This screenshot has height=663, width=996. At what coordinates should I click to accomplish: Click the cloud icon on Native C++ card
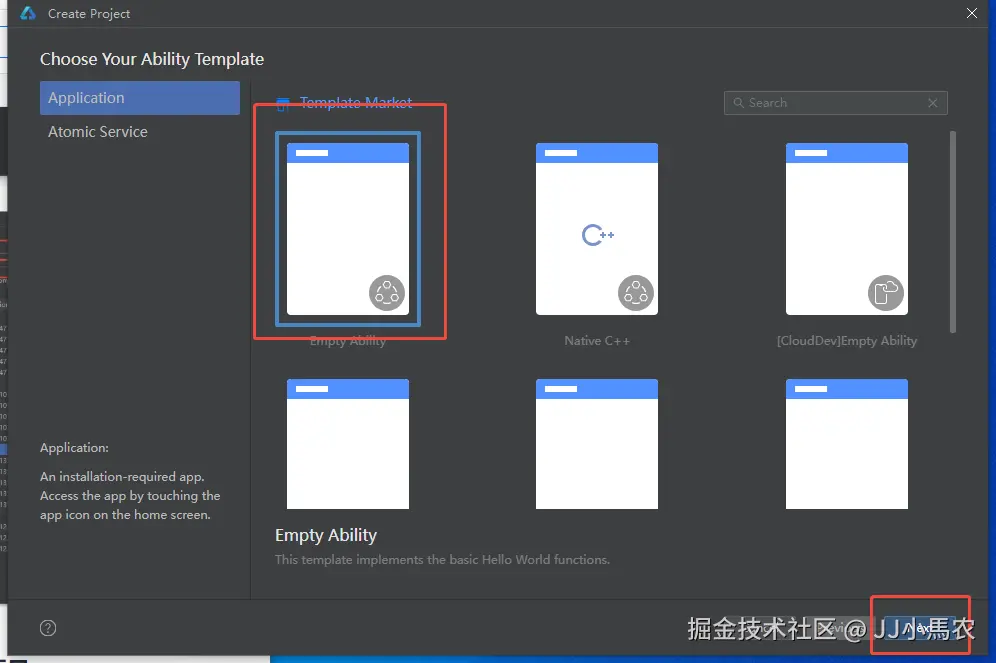(x=637, y=293)
